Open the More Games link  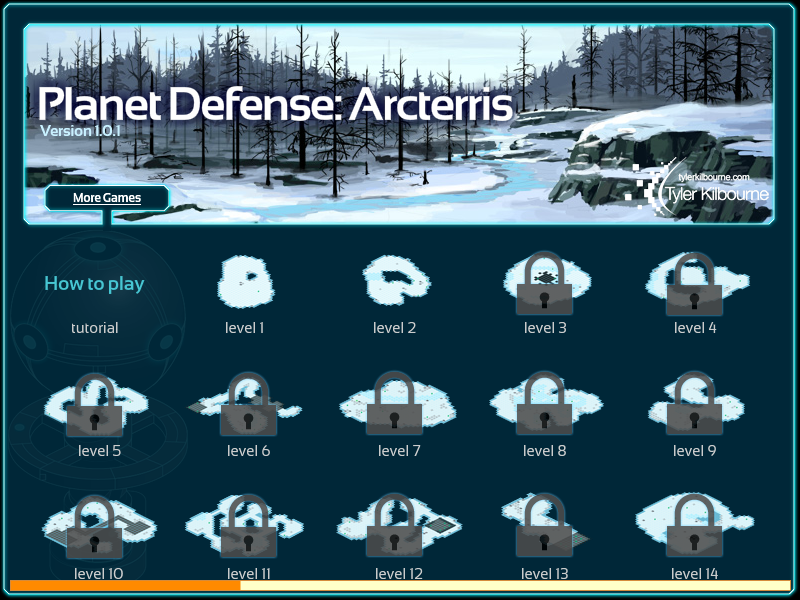click(x=107, y=197)
